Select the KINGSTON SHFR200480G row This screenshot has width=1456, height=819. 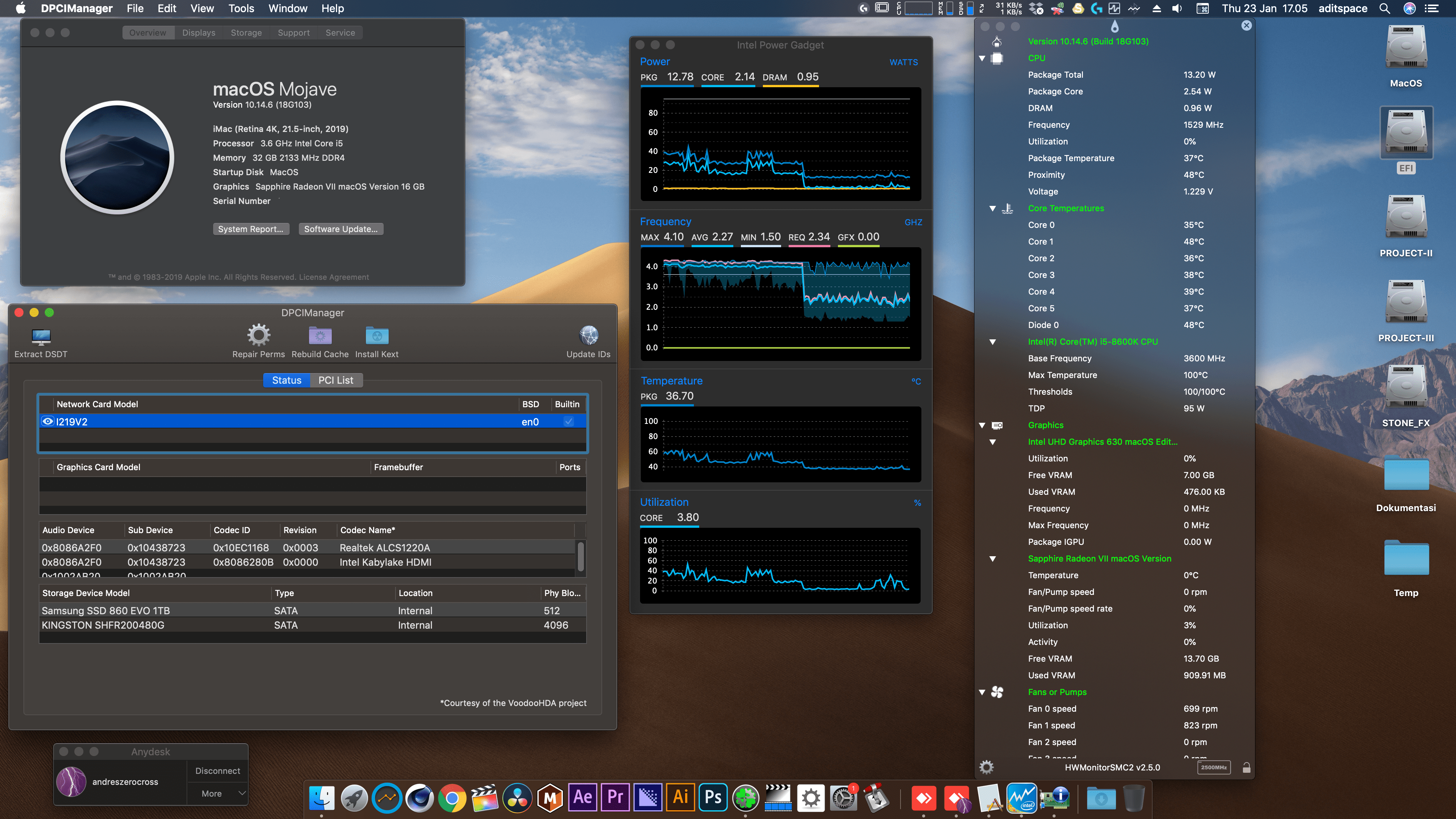tap(312, 625)
